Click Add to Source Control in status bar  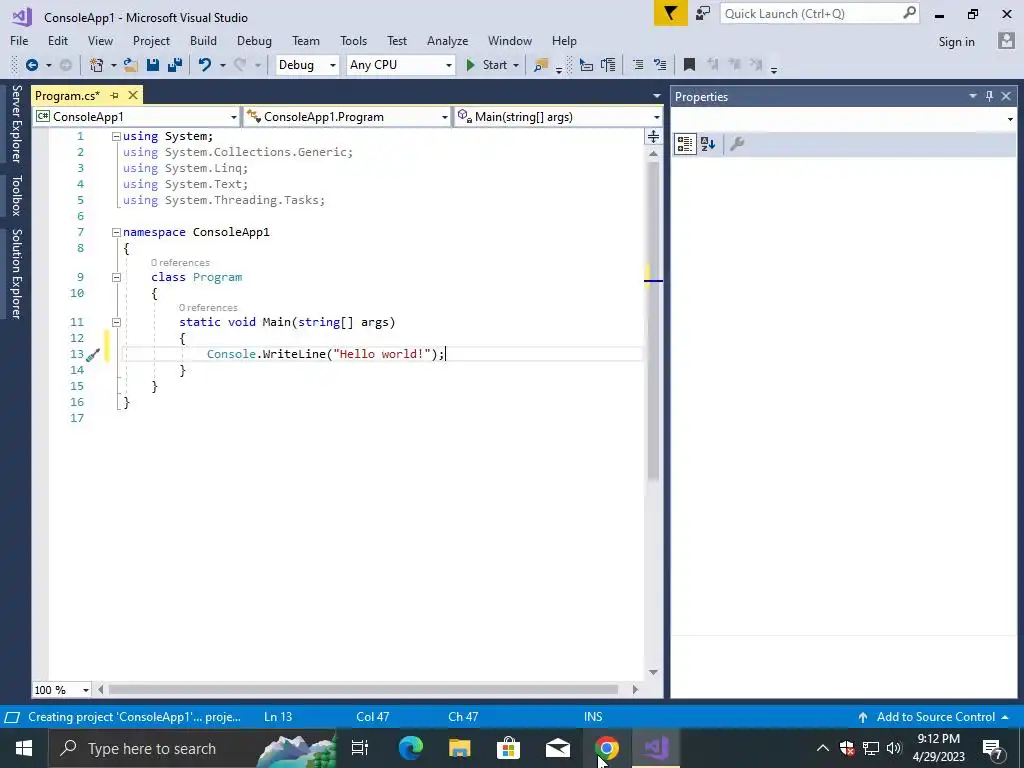coord(935,717)
